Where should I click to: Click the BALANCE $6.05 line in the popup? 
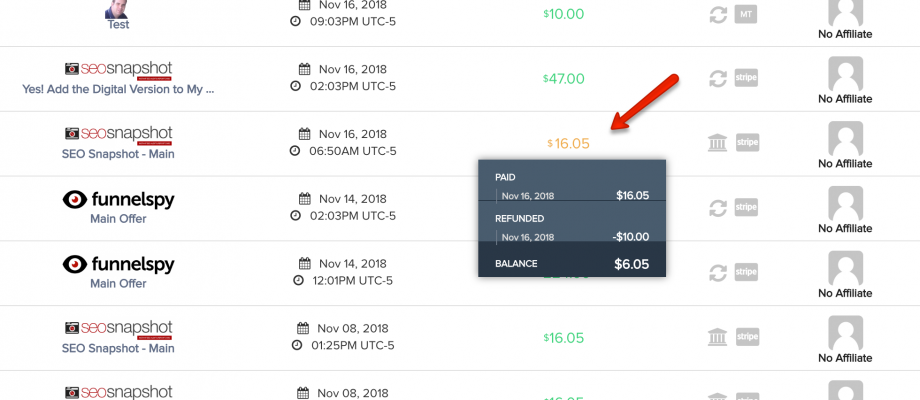pos(572,264)
